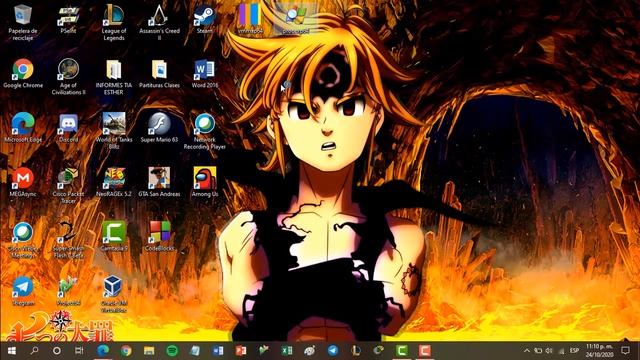Open green Camtasia icon on taskbar

402,351
